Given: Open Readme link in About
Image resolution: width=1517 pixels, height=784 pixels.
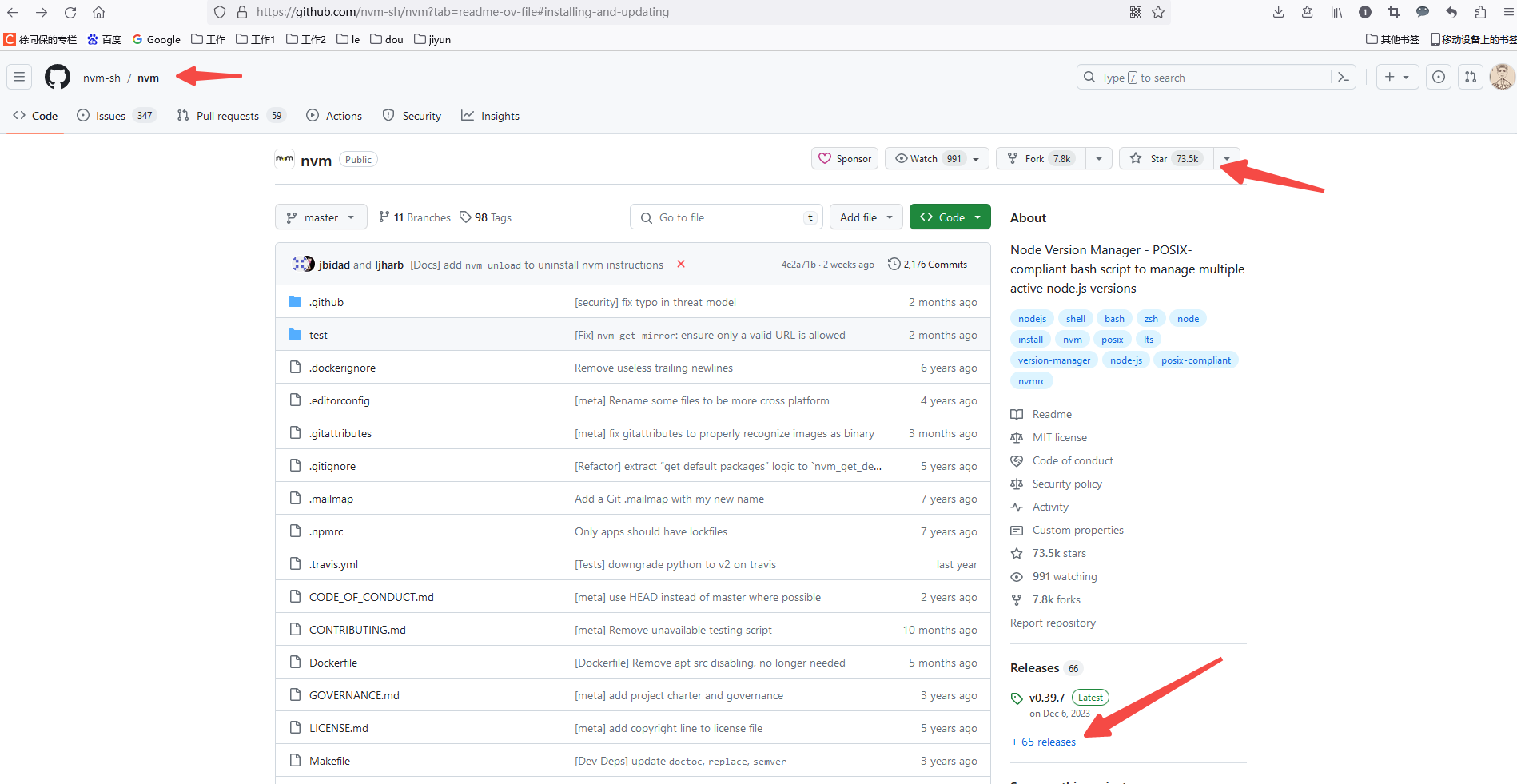Looking at the screenshot, I should (1041, 414).
